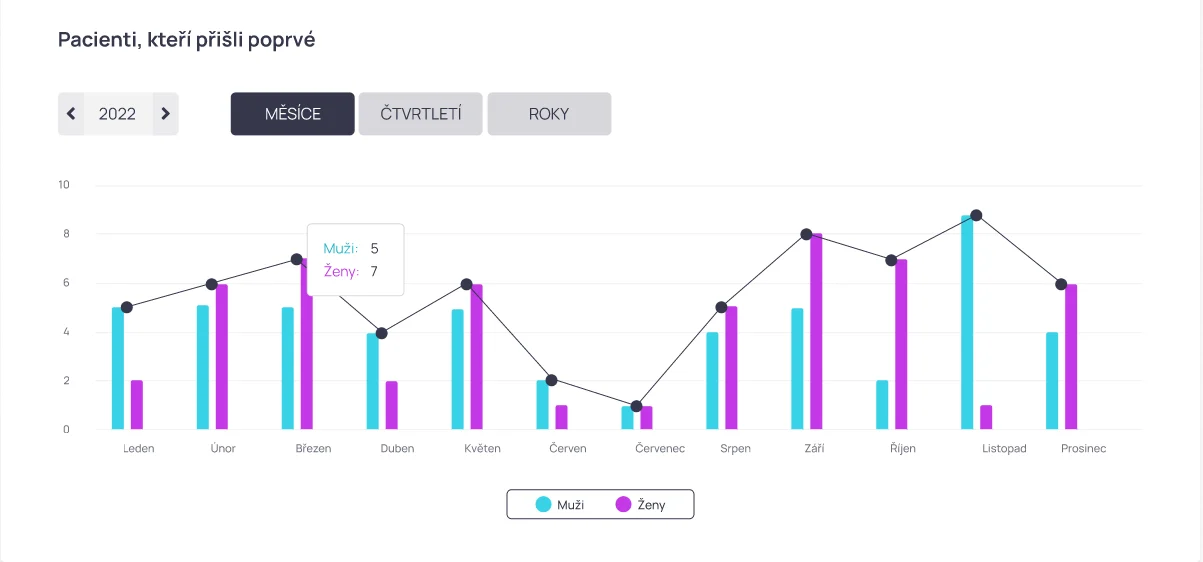Select the MĚSÍCE tab

[293, 114]
